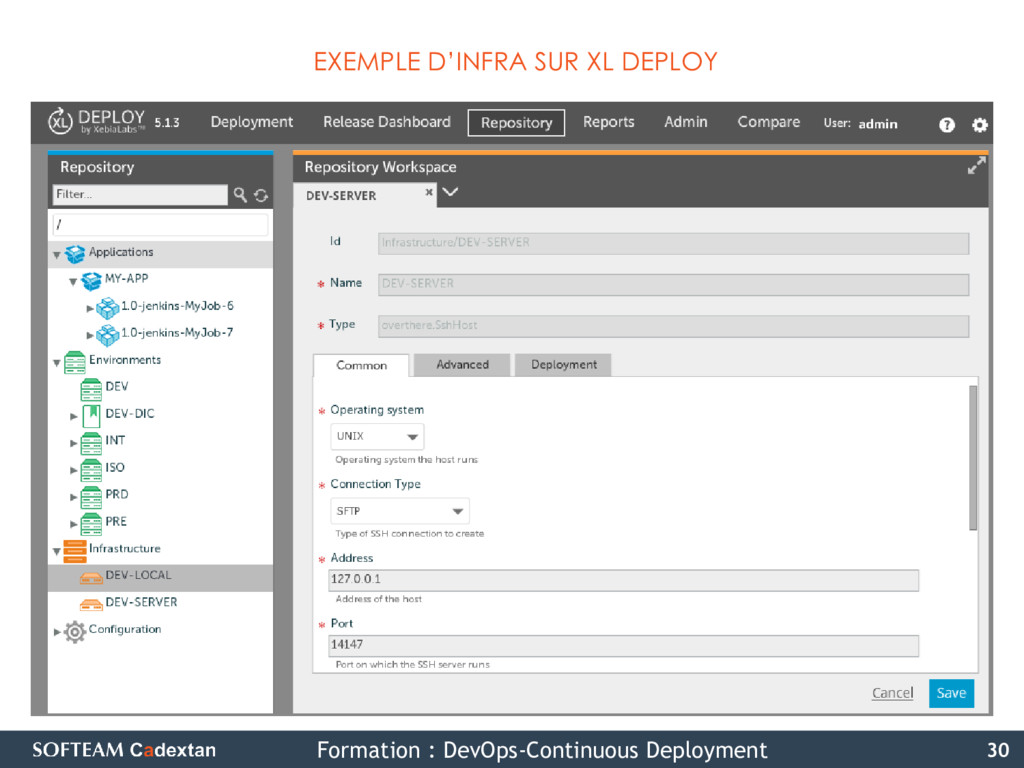Go to the Deployment menu
1024x768 pixels.
(x=251, y=122)
